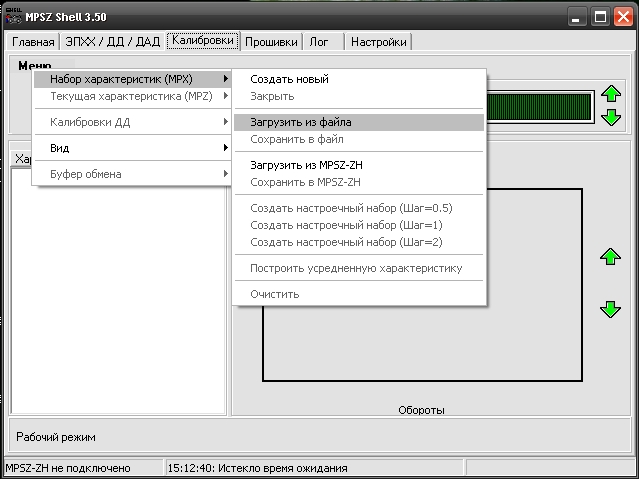Click the green down arrow beside the progress bar
The width and height of the screenshot is (639, 479).
(612, 118)
